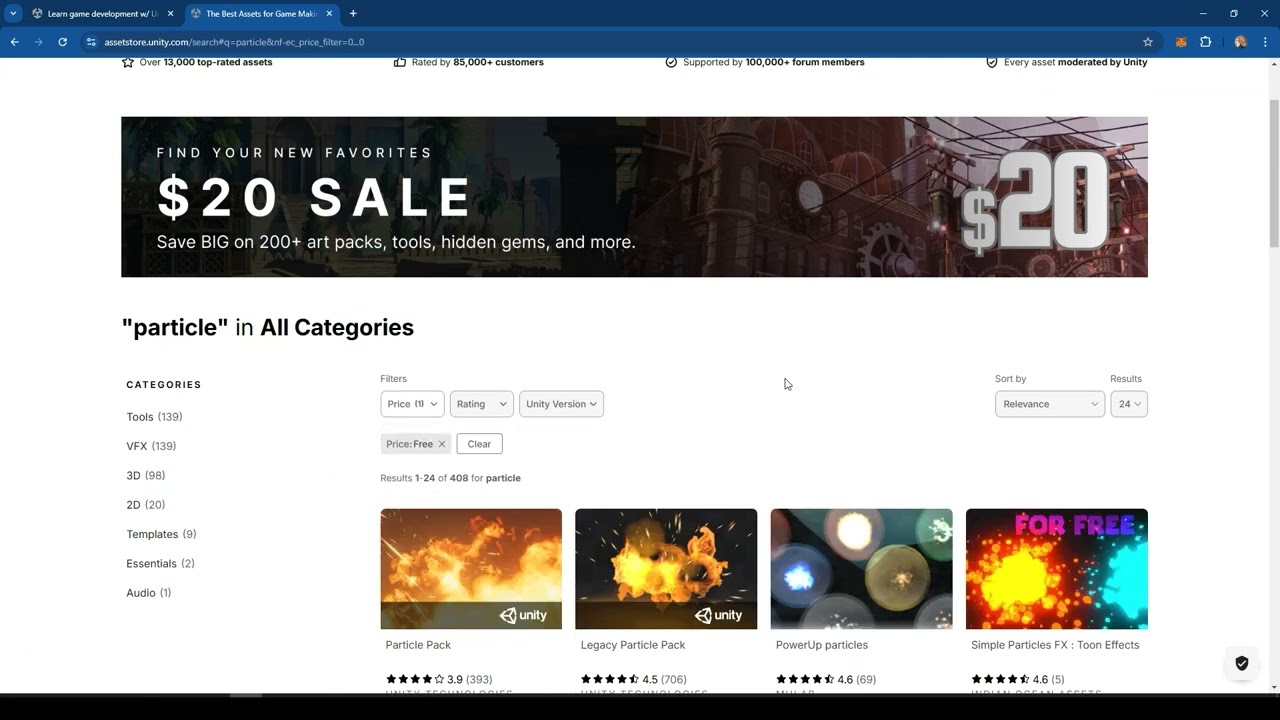Clear all applied filters
Viewport: 1280px width, 720px height.
tap(479, 444)
